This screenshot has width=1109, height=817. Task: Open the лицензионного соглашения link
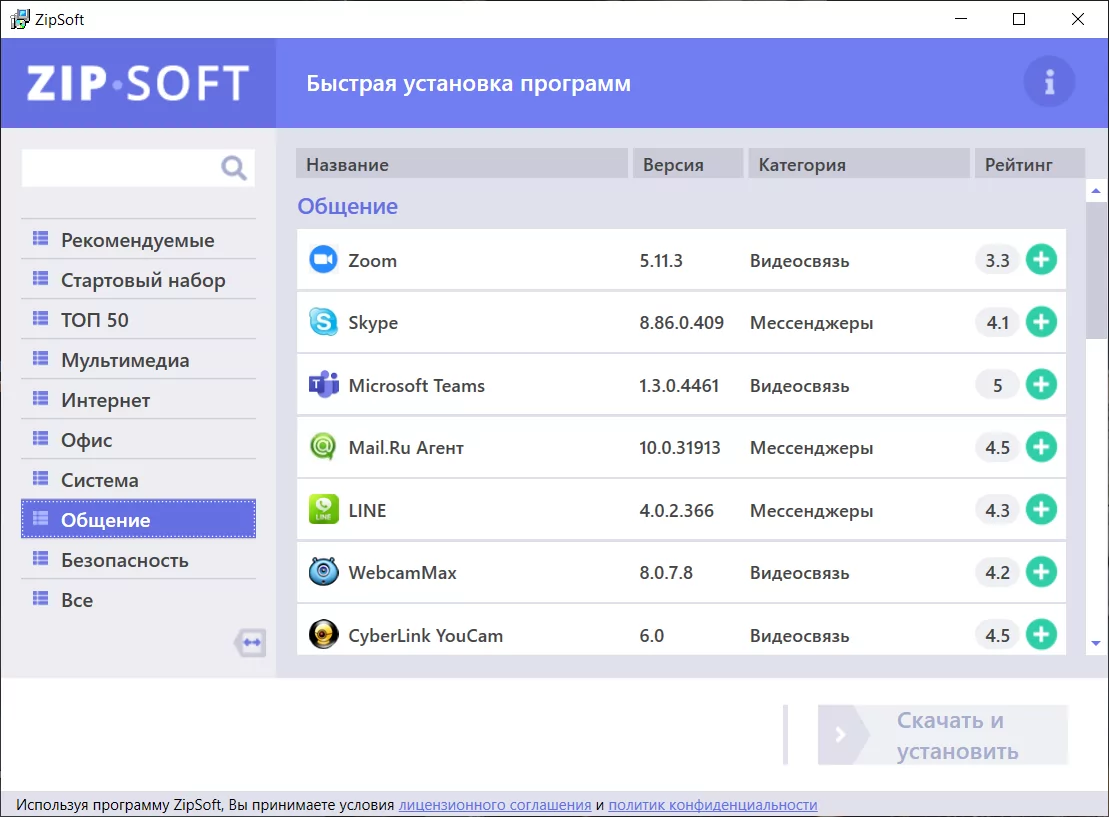[495, 804]
